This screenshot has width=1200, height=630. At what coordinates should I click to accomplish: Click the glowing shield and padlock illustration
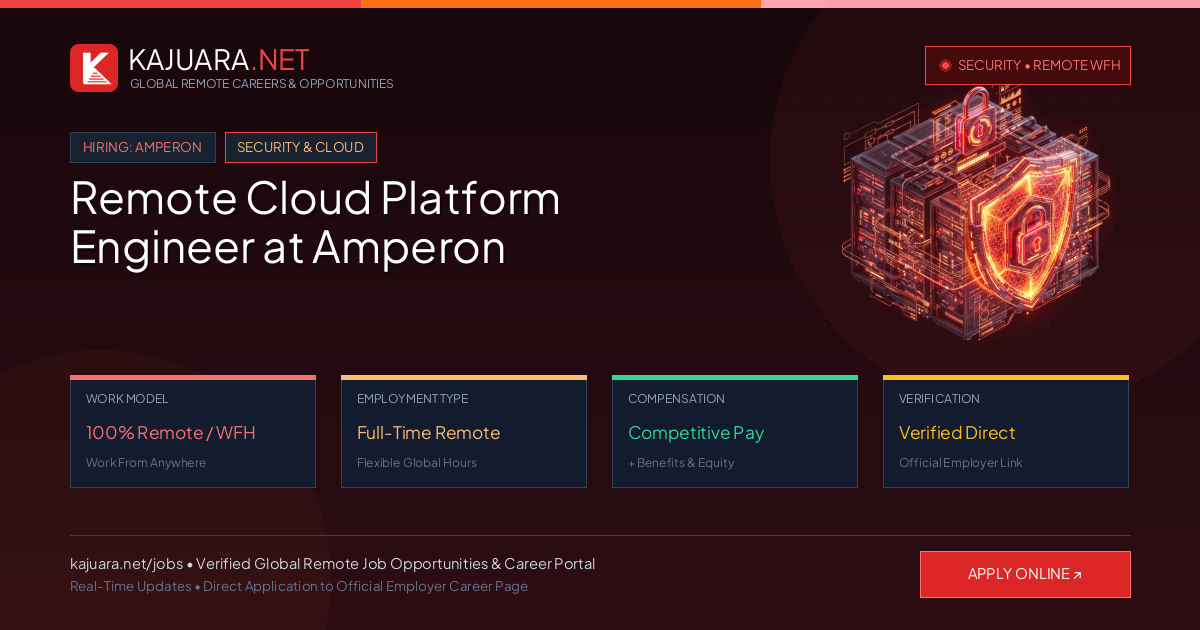click(x=977, y=213)
